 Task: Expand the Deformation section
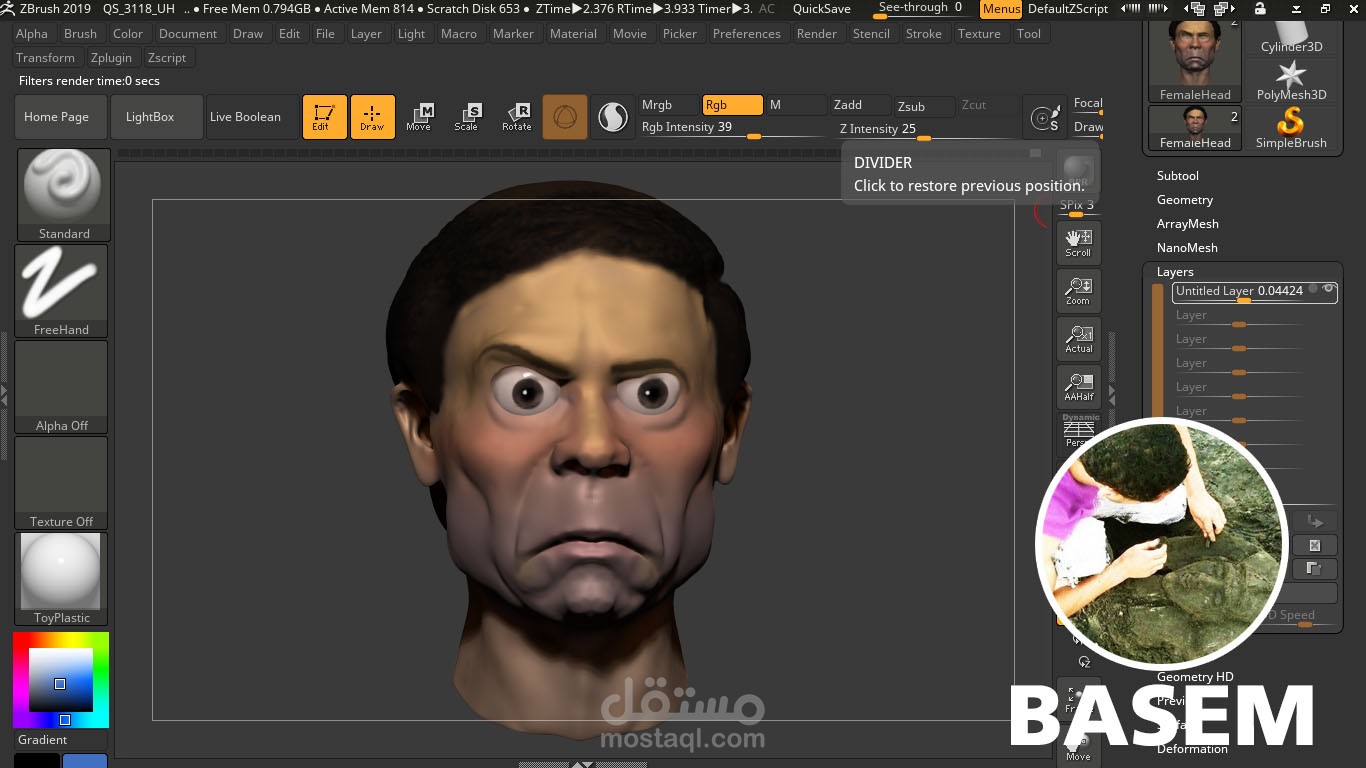(1192, 749)
